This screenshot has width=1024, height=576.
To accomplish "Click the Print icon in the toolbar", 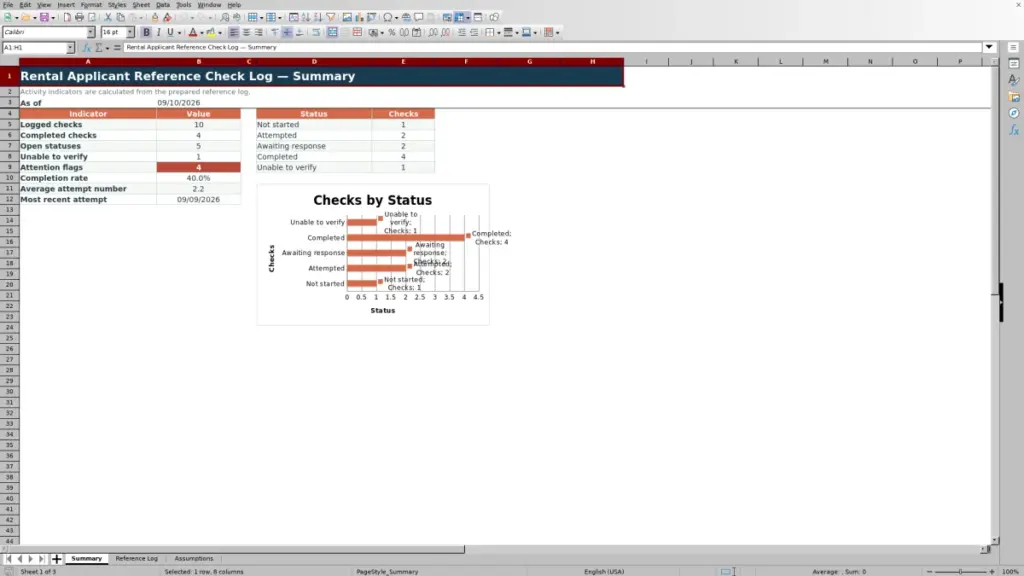I will pyautogui.click(x=79, y=17).
